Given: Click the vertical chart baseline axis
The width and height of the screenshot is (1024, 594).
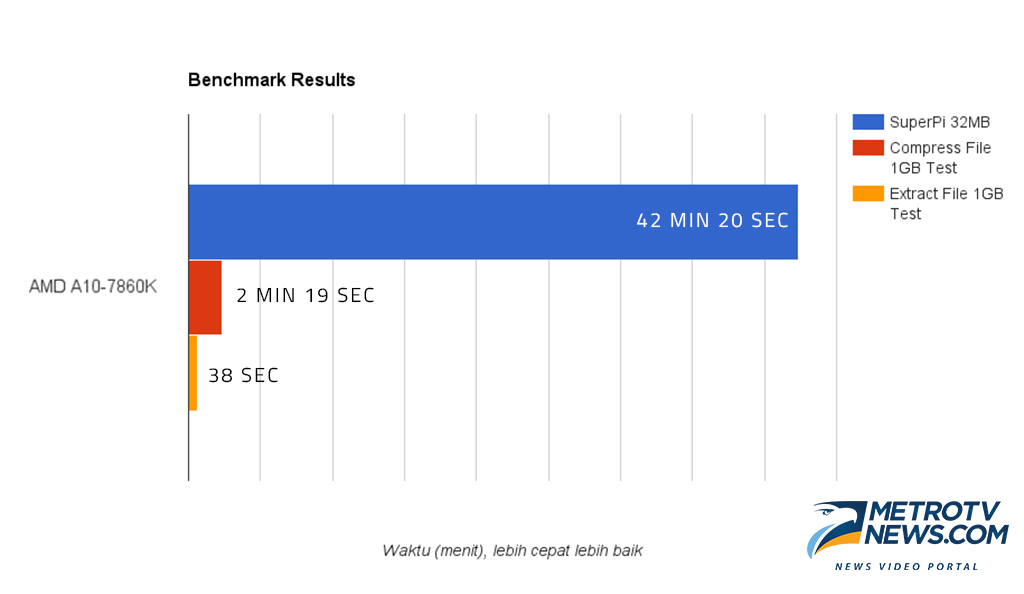Looking at the screenshot, I should coord(189,298).
